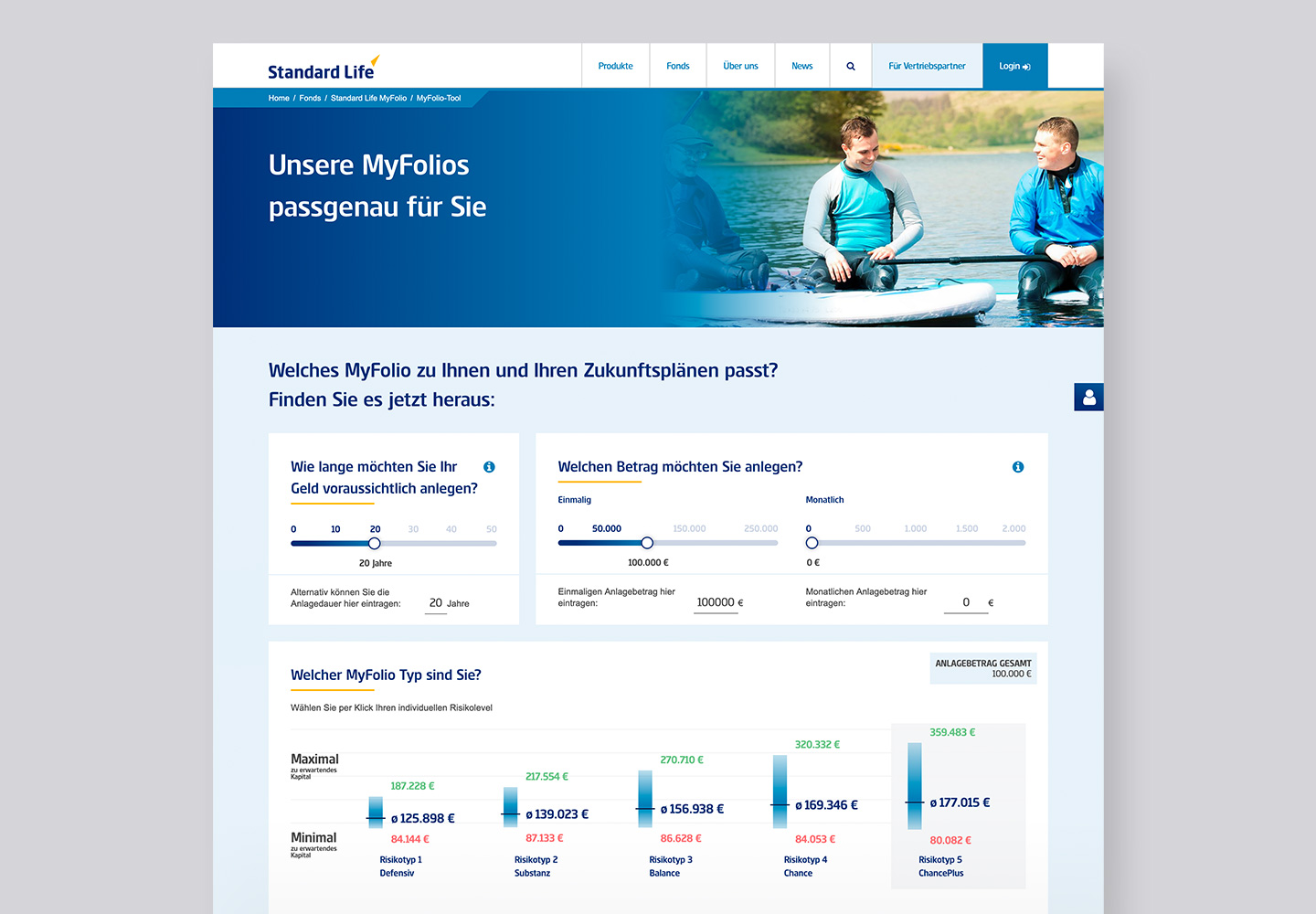Click the 87.133 € minimum value
The image size is (1316, 914).
(545, 838)
